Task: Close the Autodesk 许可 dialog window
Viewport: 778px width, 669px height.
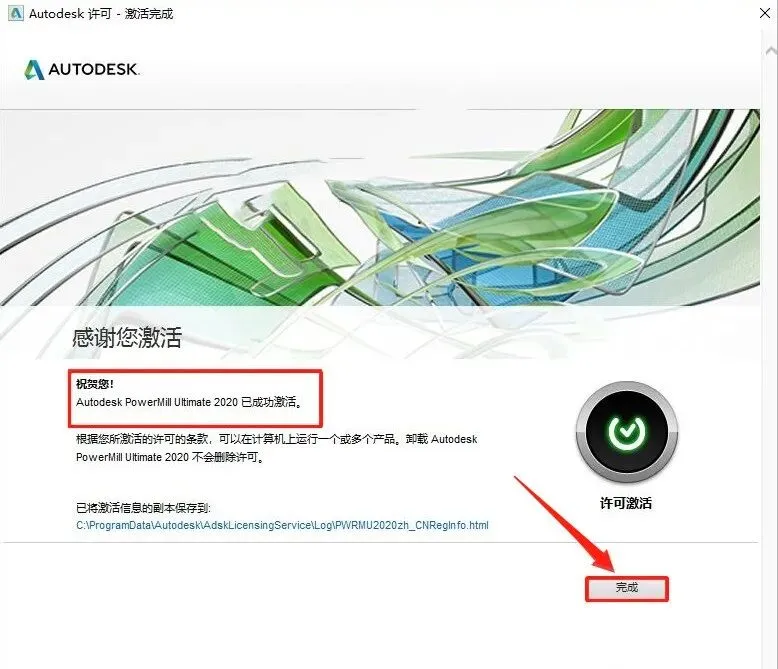Action: (x=765, y=13)
